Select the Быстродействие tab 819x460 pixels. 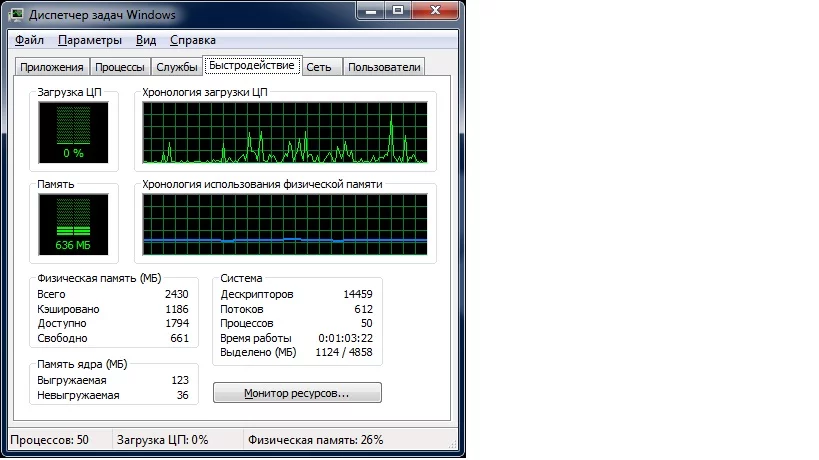coord(252,66)
